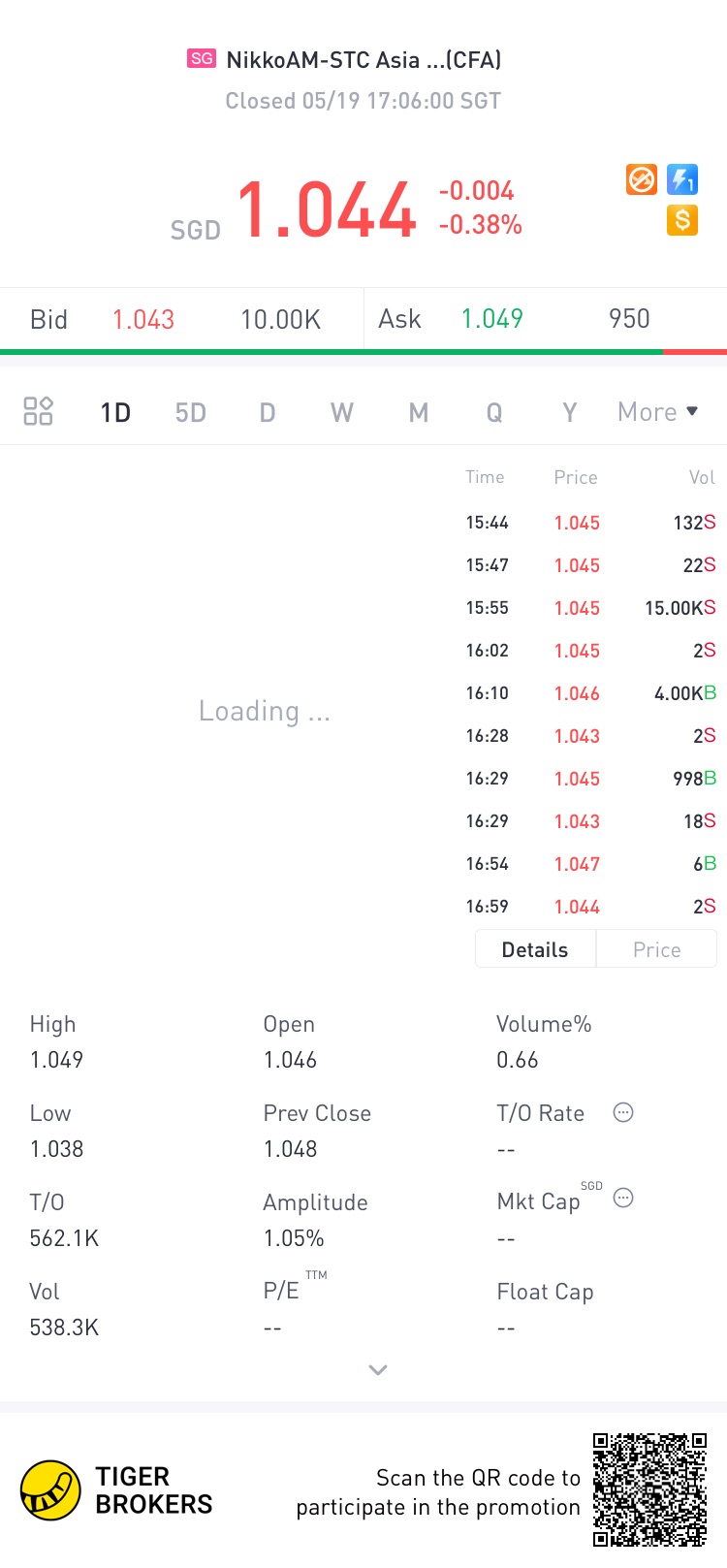This screenshot has width=727, height=1568.
Task: Tap the Ask price 1.049
Action: (491, 319)
